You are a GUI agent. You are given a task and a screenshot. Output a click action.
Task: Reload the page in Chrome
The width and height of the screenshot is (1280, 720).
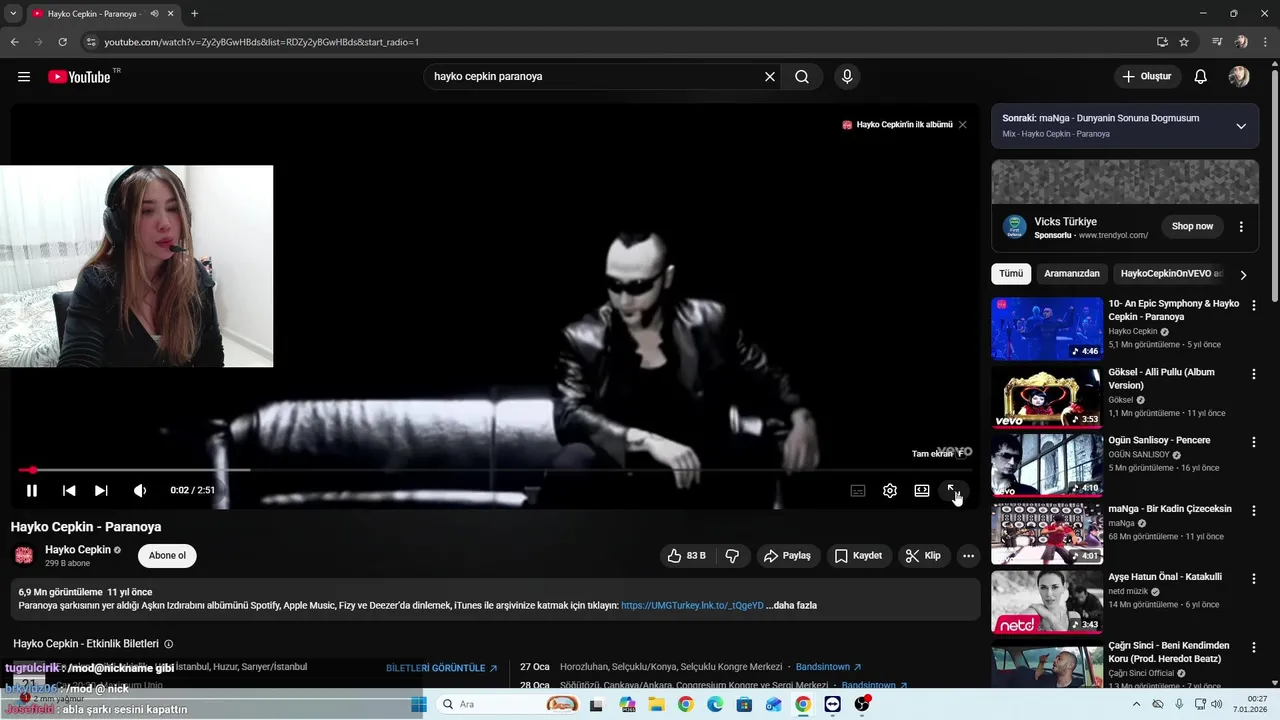click(62, 42)
